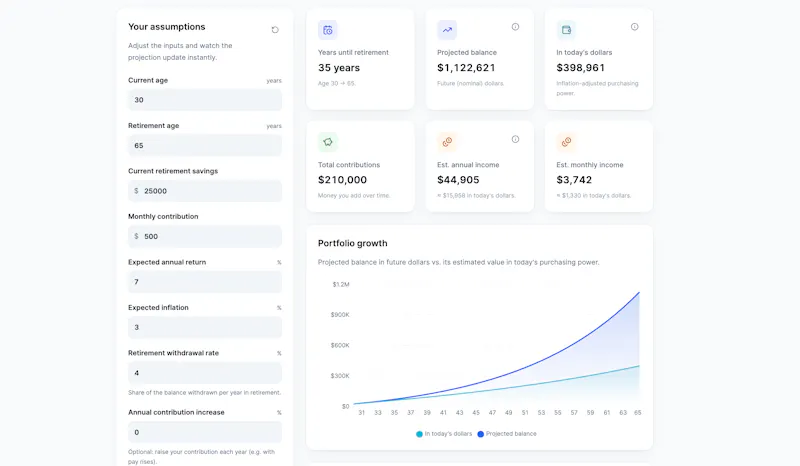Click age 65 on the chart x-axis
The height and width of the screenshot is (466, 800).
[x=638, y=412]
